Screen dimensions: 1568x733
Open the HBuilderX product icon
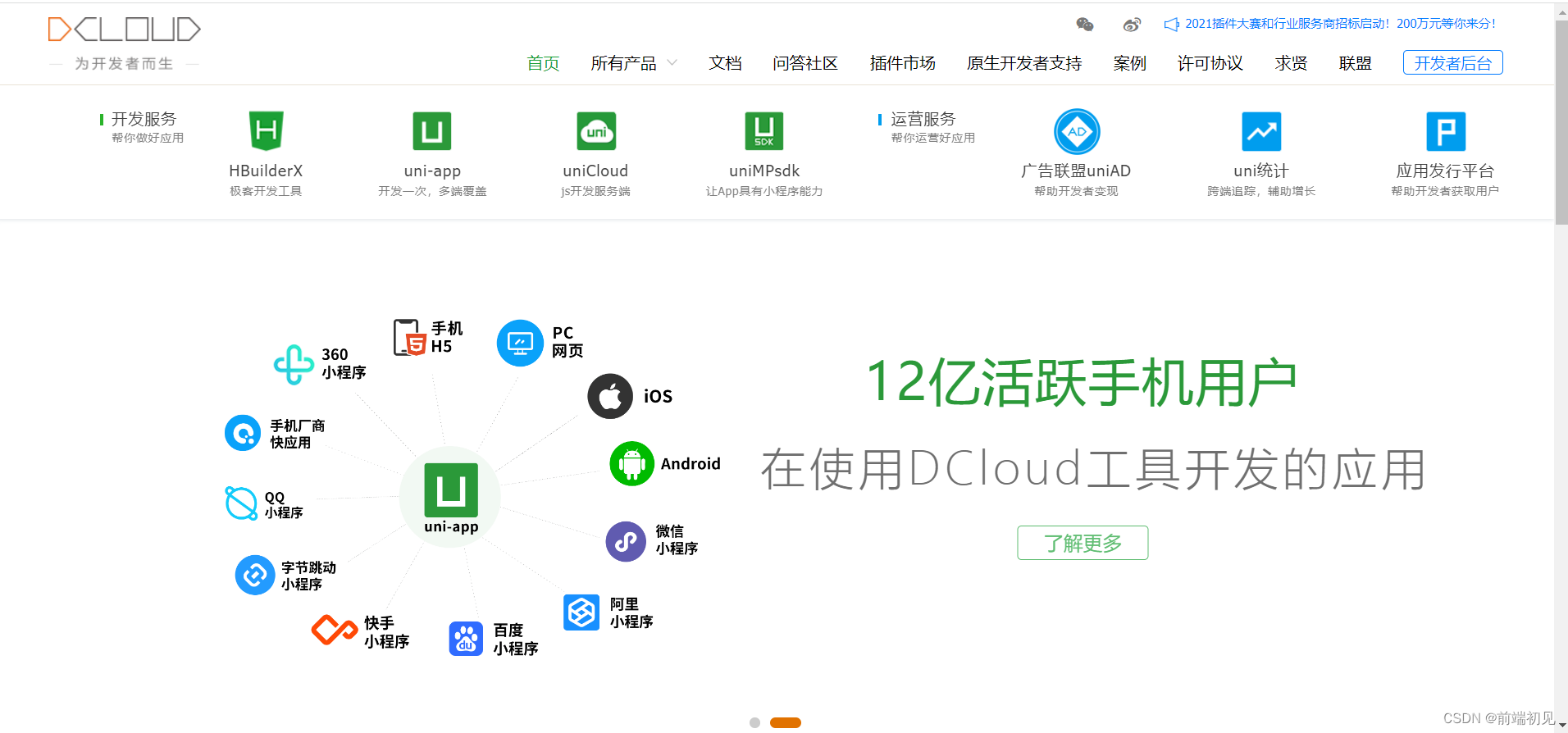coord(267,131)
